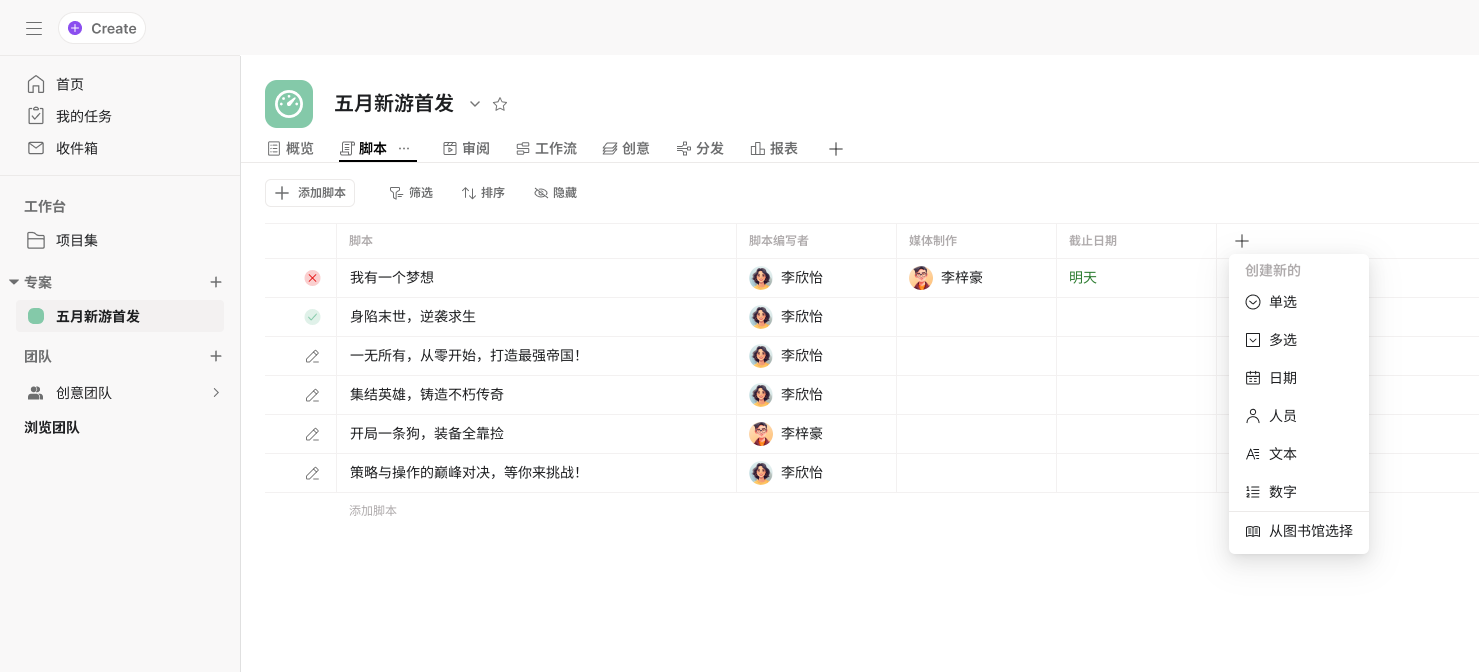1479x672 pixels.
Task: Add a new tab with plus icon
Action: click(836, 149)
